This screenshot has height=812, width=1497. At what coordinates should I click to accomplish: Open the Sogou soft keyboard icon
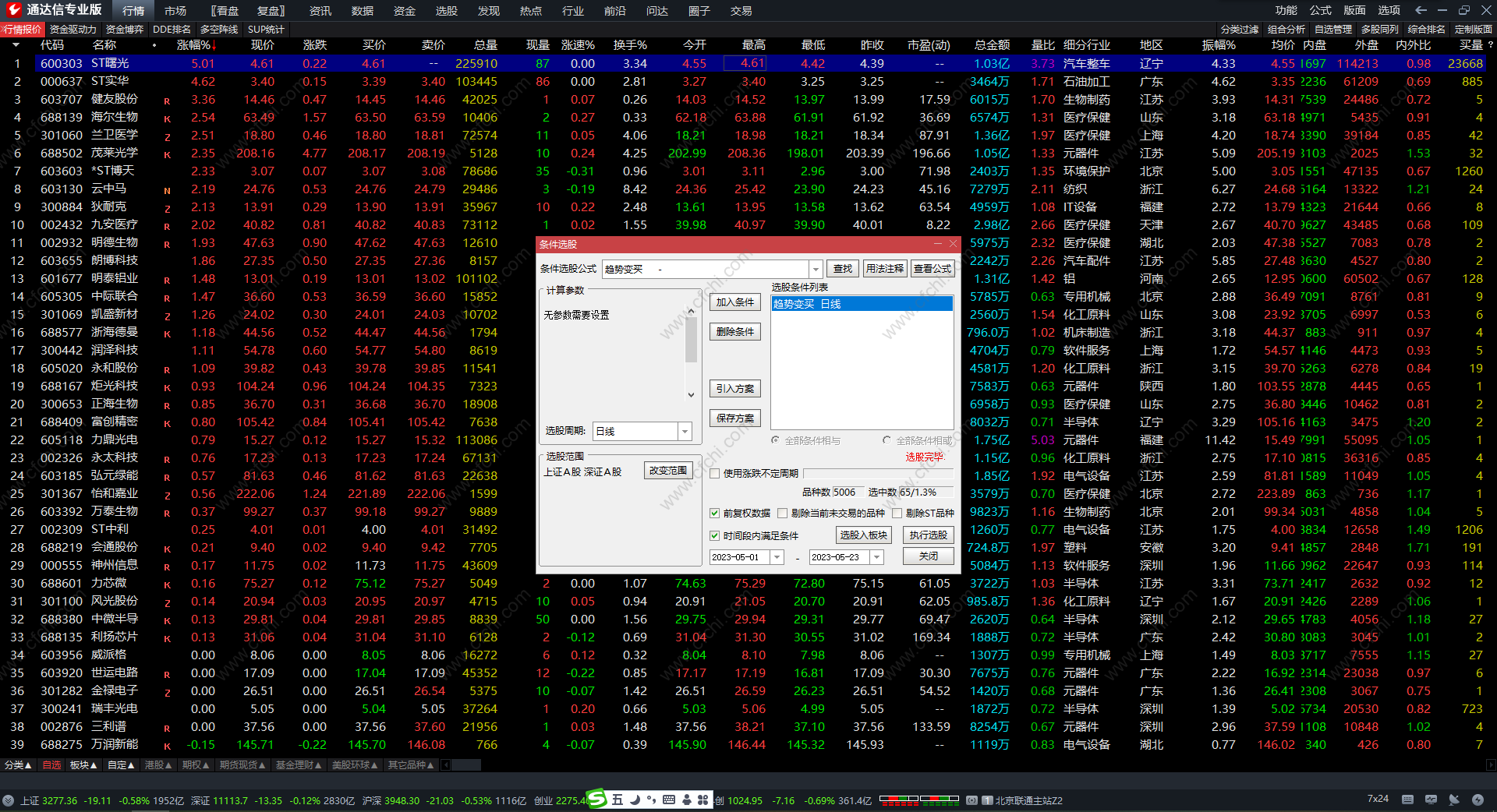(669, 800)
